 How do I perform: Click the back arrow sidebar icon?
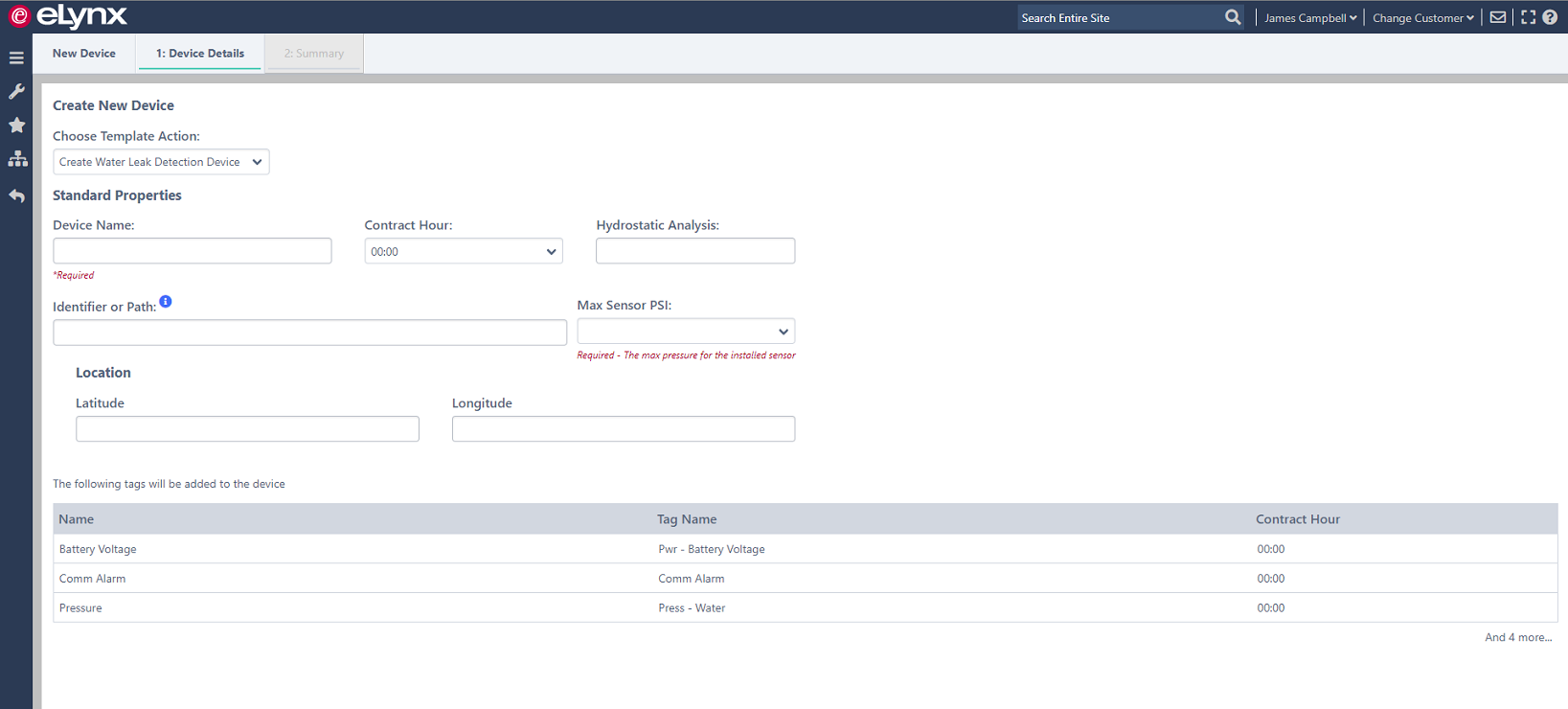[x=16, y=195]
